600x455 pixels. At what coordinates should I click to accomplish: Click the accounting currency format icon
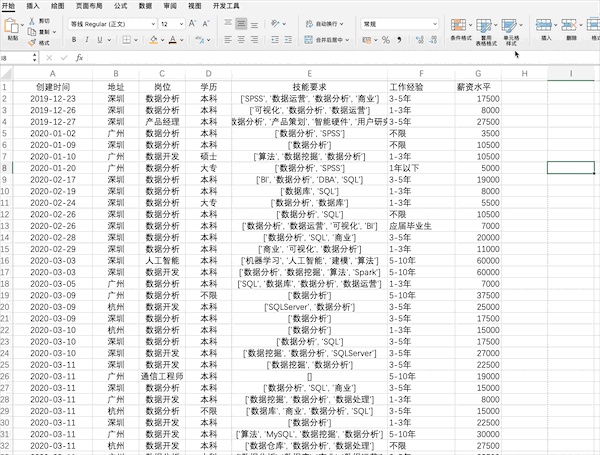(x=367, y=40)
